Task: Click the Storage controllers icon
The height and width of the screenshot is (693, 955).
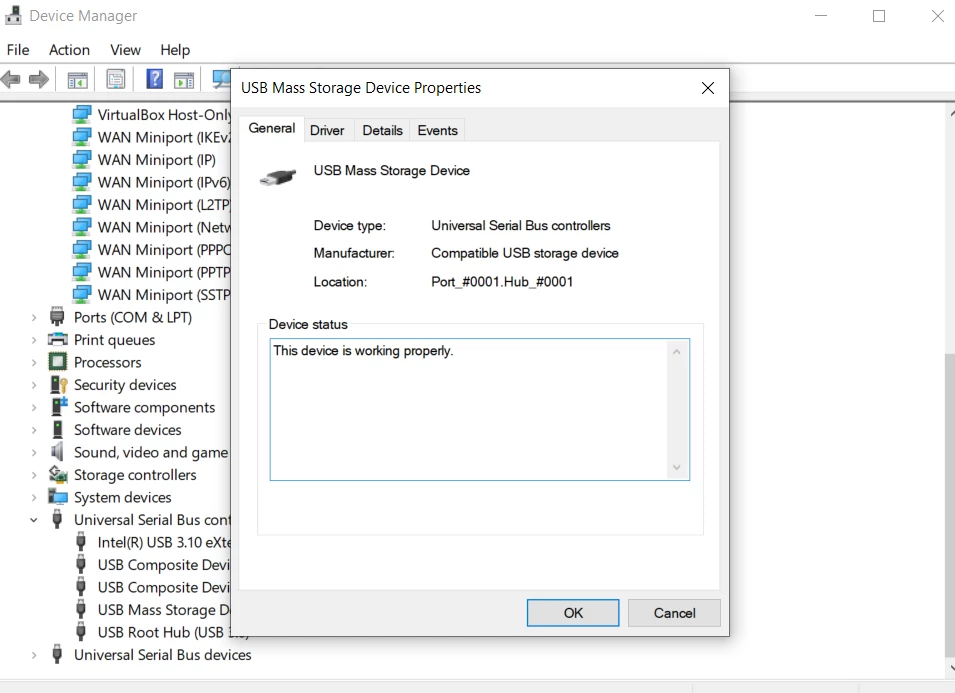Action: coord(58,474)
